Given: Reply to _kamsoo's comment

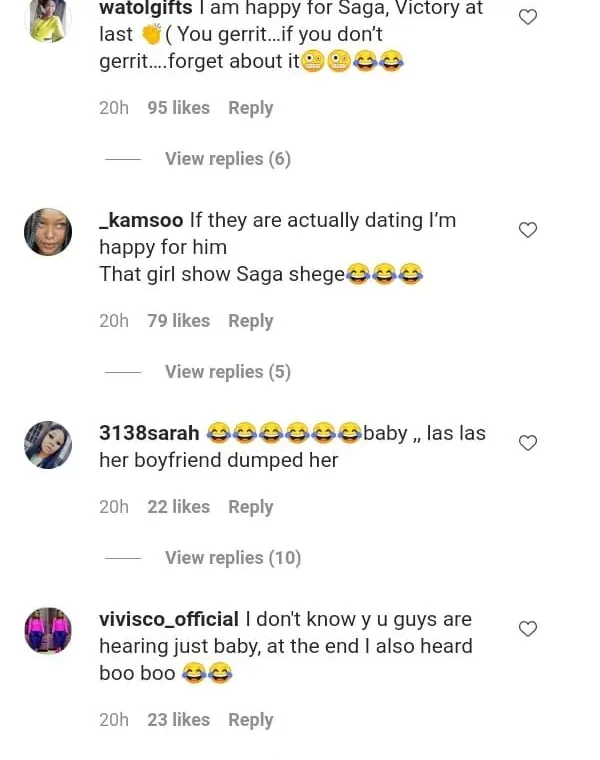Looking at the screenshot, I should 250,321.
